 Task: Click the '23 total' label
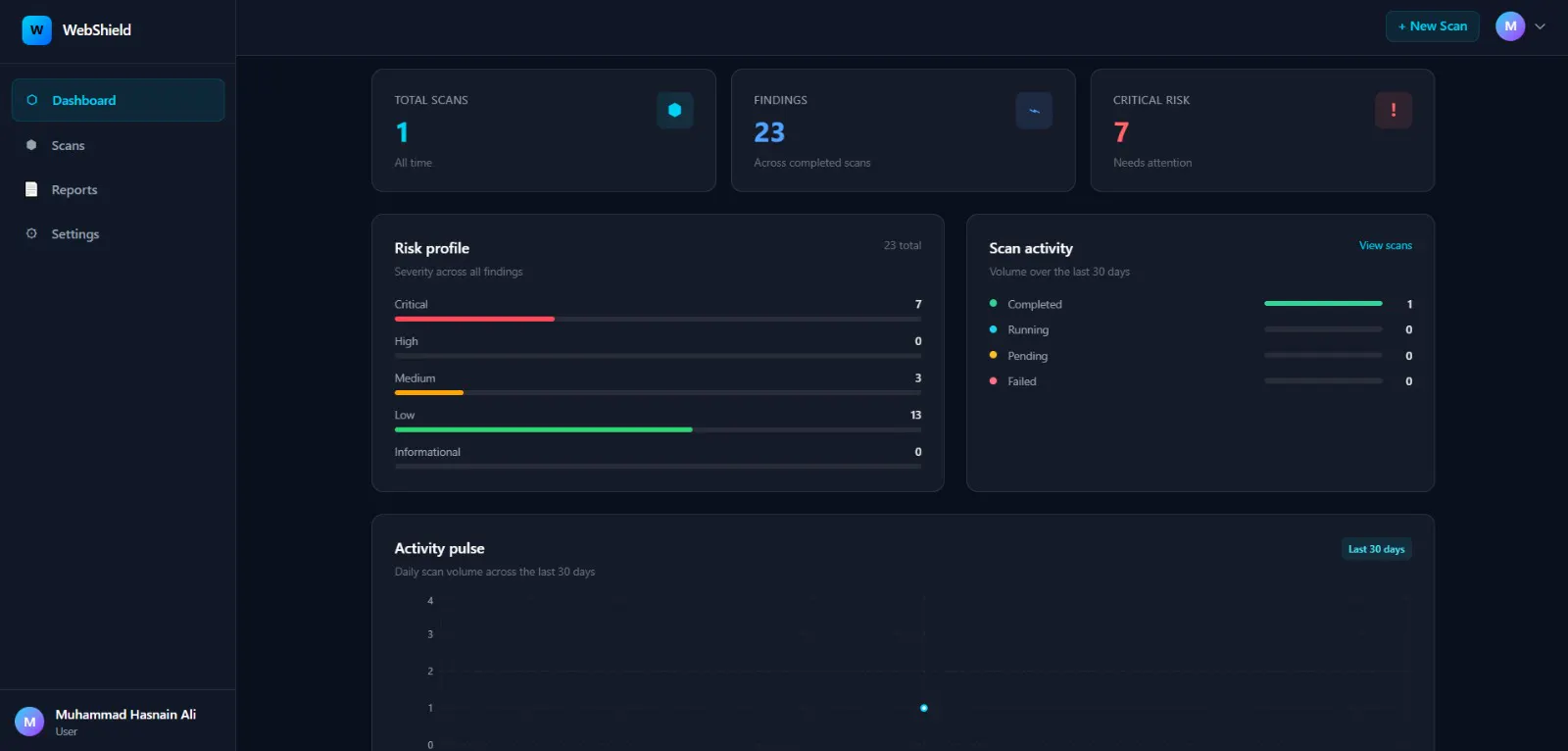click(903, 245)
